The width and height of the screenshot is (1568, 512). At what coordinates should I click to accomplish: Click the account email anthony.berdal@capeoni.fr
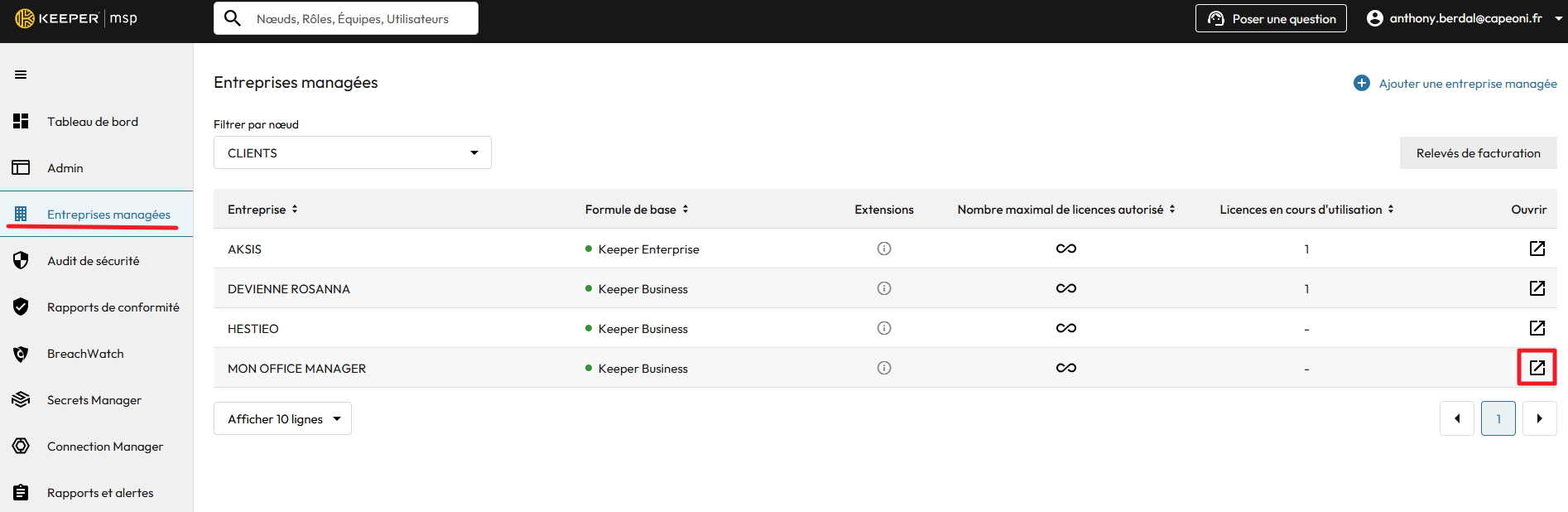coord(1465,18)
